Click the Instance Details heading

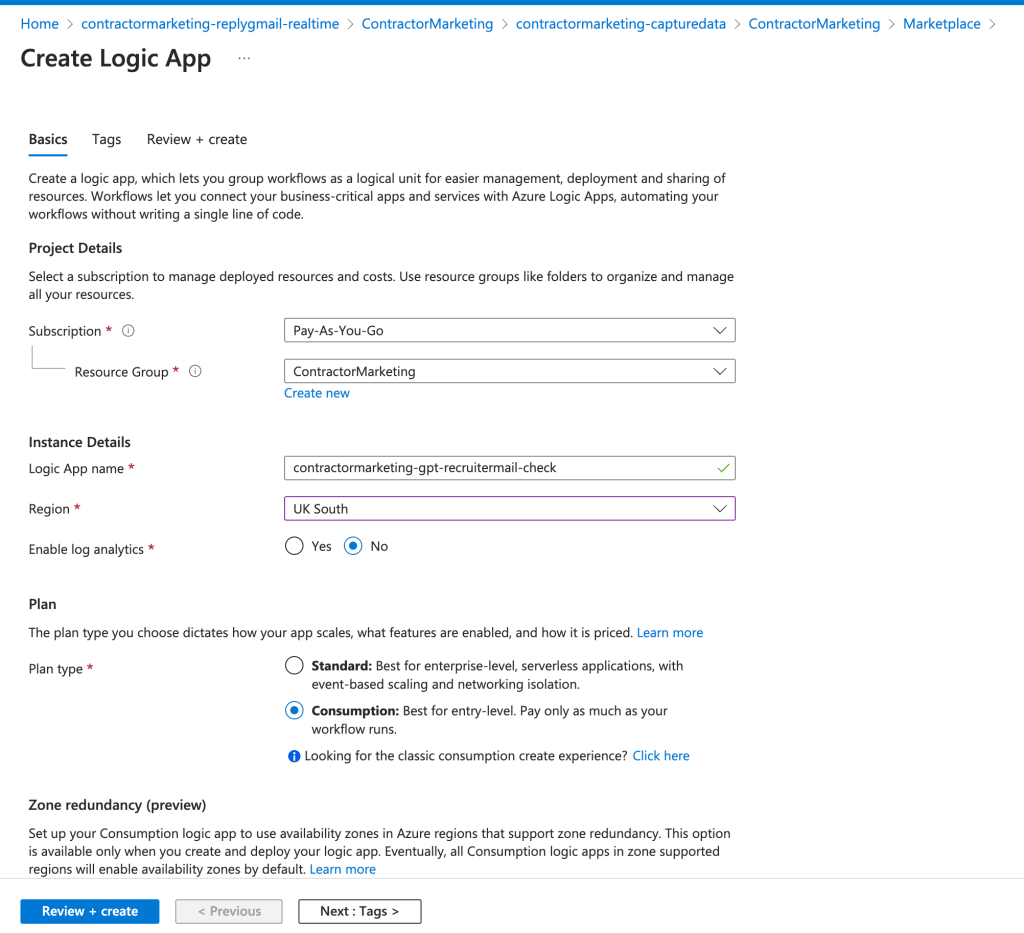click(80, 442)
